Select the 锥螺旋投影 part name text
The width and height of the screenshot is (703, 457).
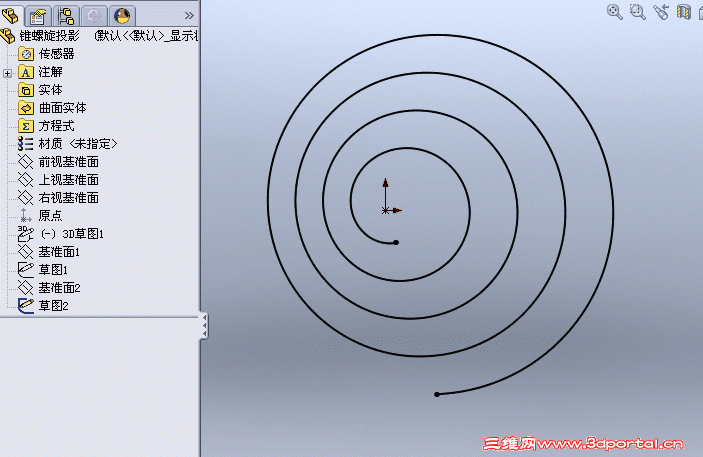(x=49, y=35)
